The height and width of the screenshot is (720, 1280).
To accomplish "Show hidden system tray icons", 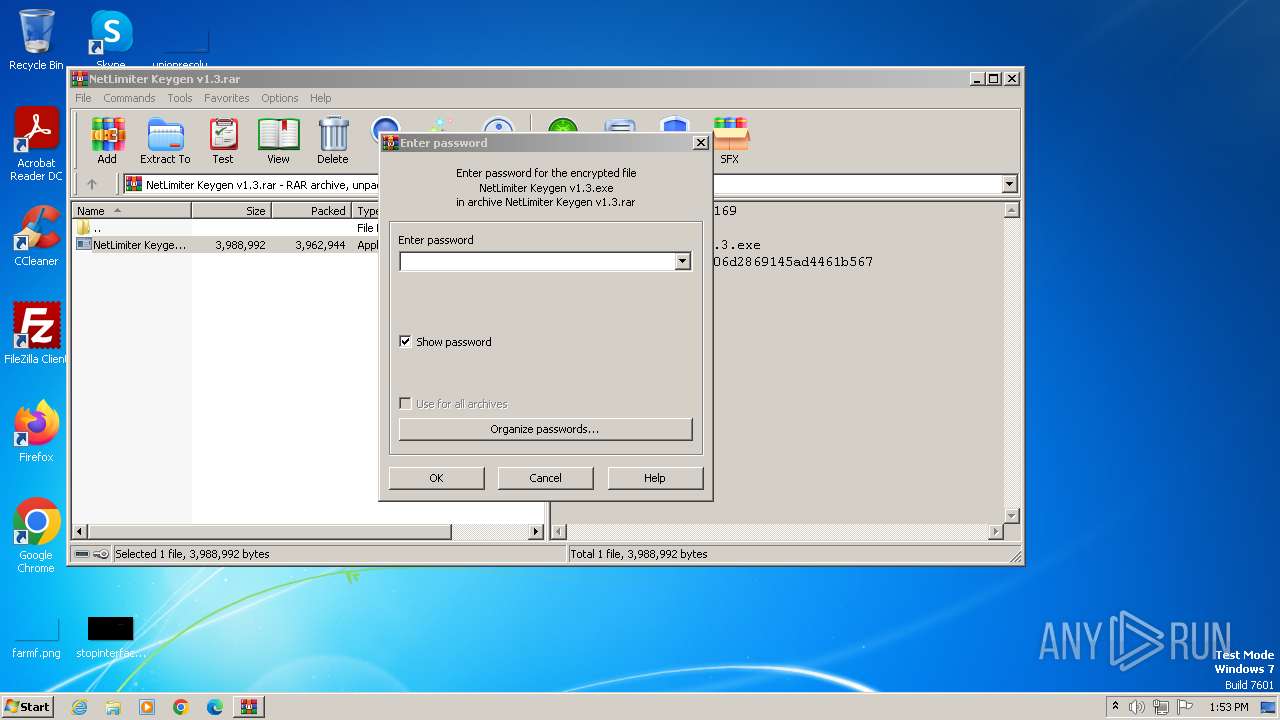I will 1115,706.
